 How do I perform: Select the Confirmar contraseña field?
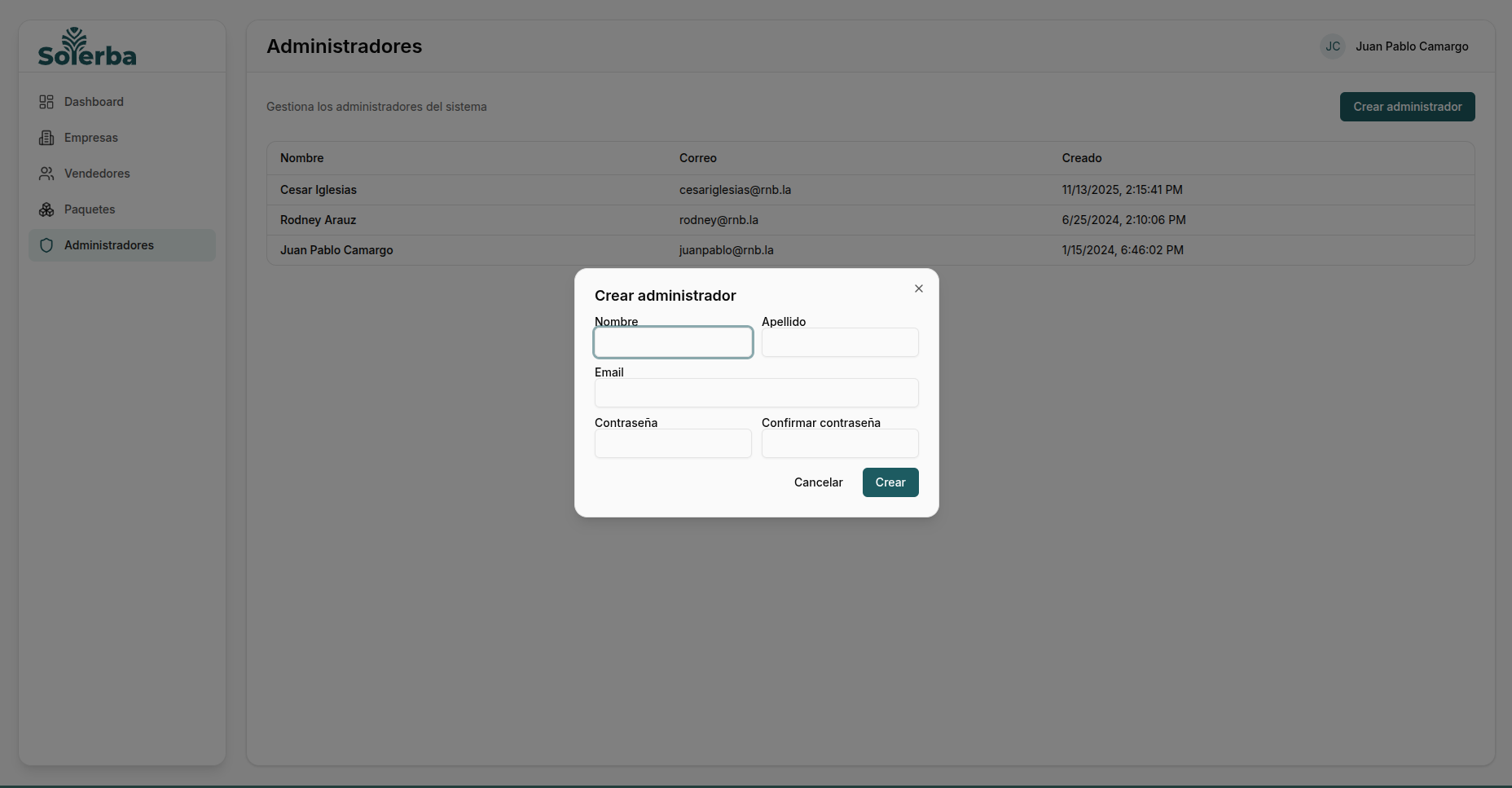(839, 443)
